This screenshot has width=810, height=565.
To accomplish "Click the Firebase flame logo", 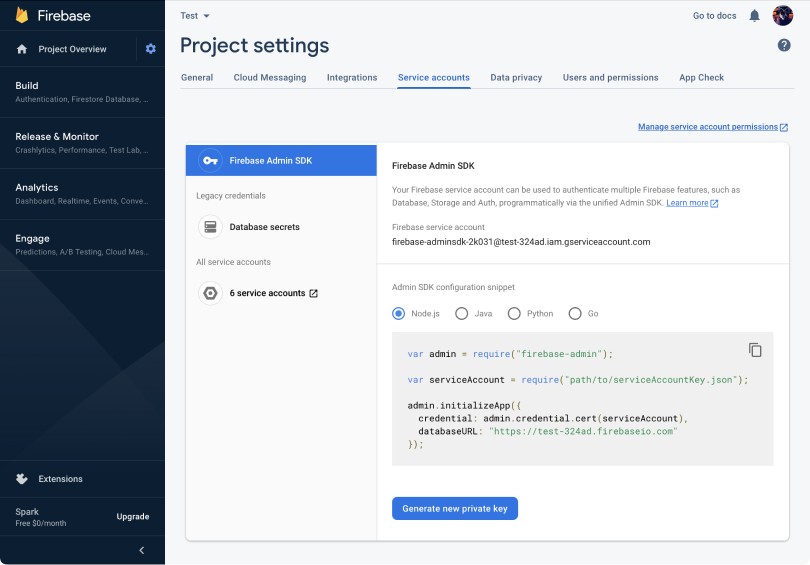I will point(22,15).
